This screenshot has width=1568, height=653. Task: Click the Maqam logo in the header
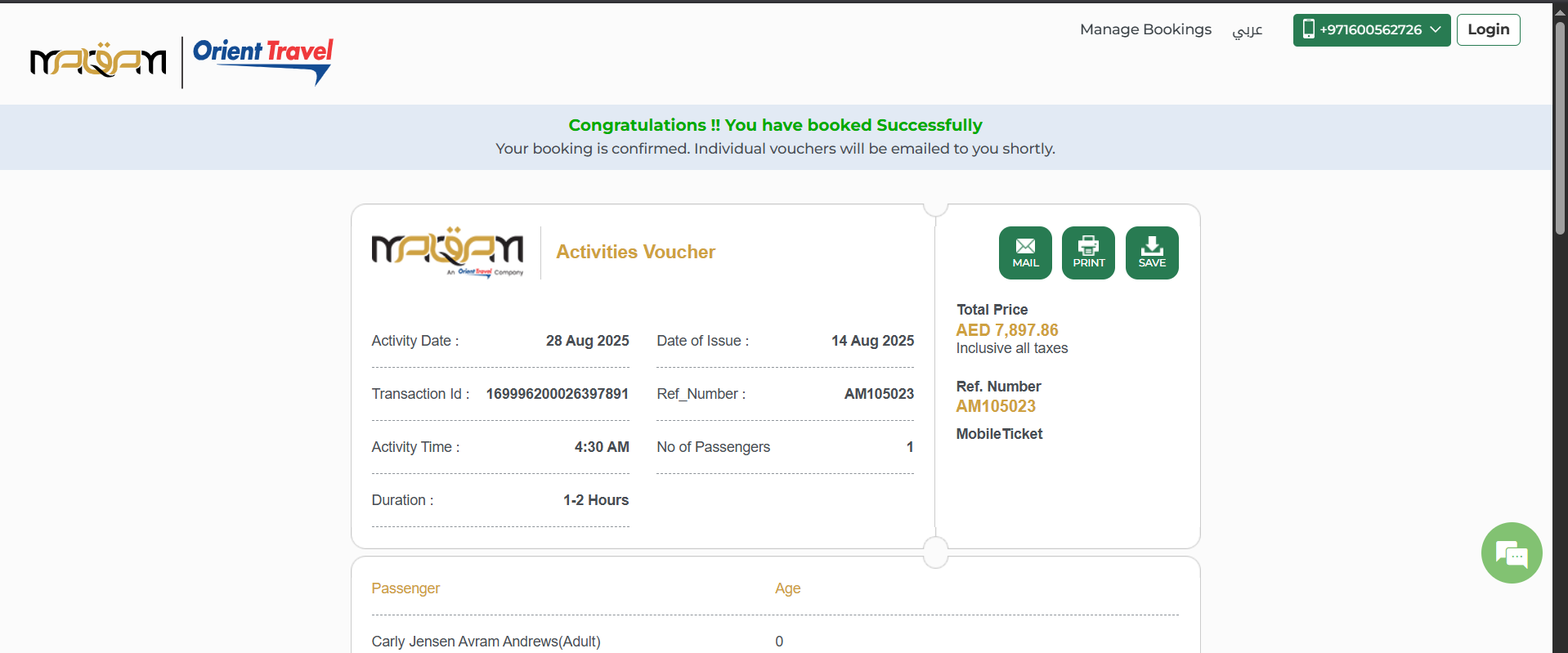click(x=98, y=61)
